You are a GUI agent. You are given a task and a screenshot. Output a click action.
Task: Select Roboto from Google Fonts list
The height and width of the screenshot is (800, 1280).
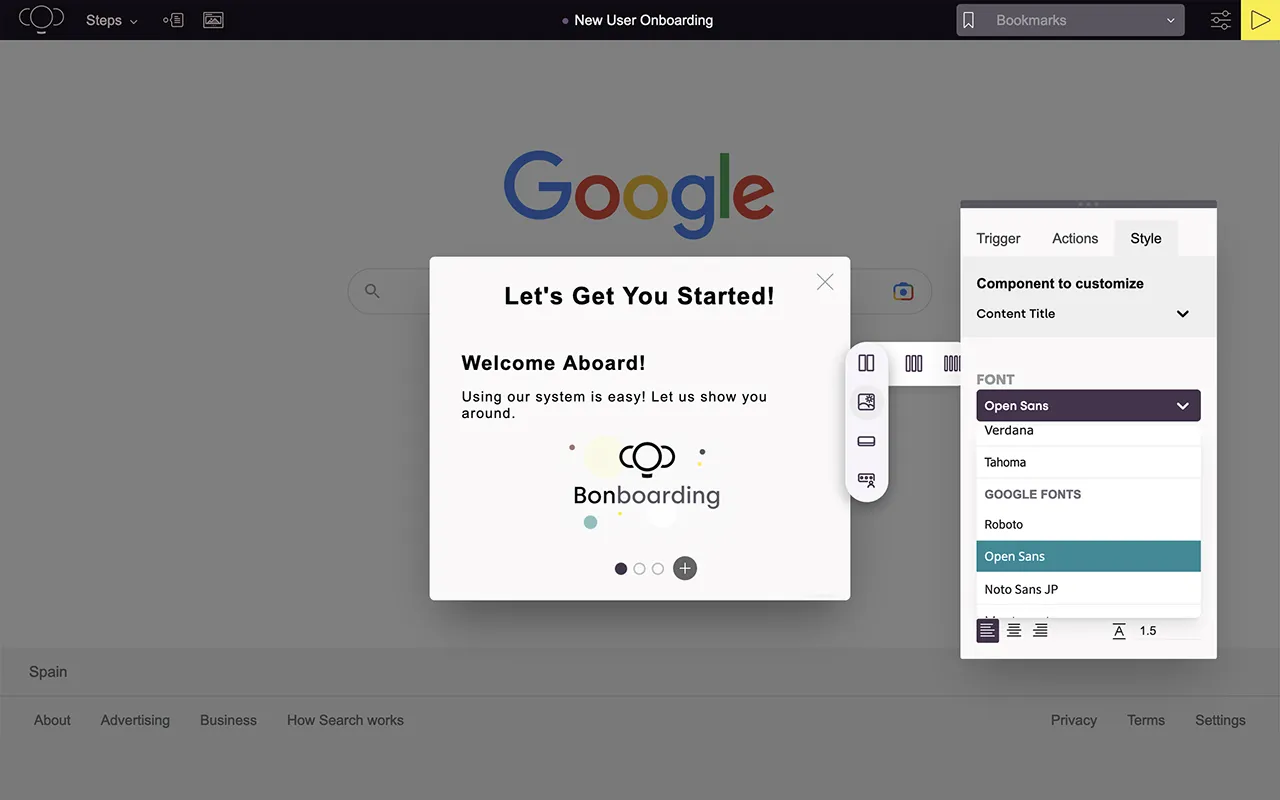[1003, 524]
